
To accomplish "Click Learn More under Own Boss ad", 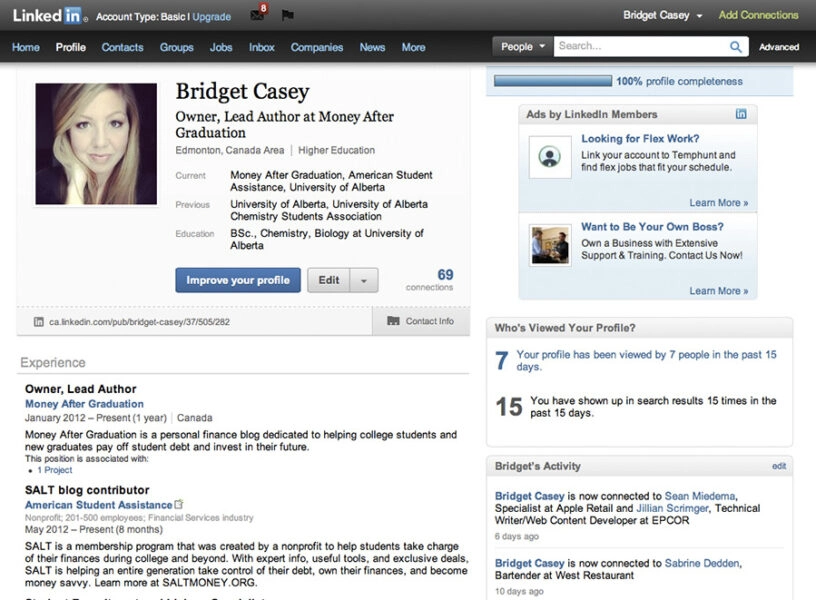I will (719, 291).
